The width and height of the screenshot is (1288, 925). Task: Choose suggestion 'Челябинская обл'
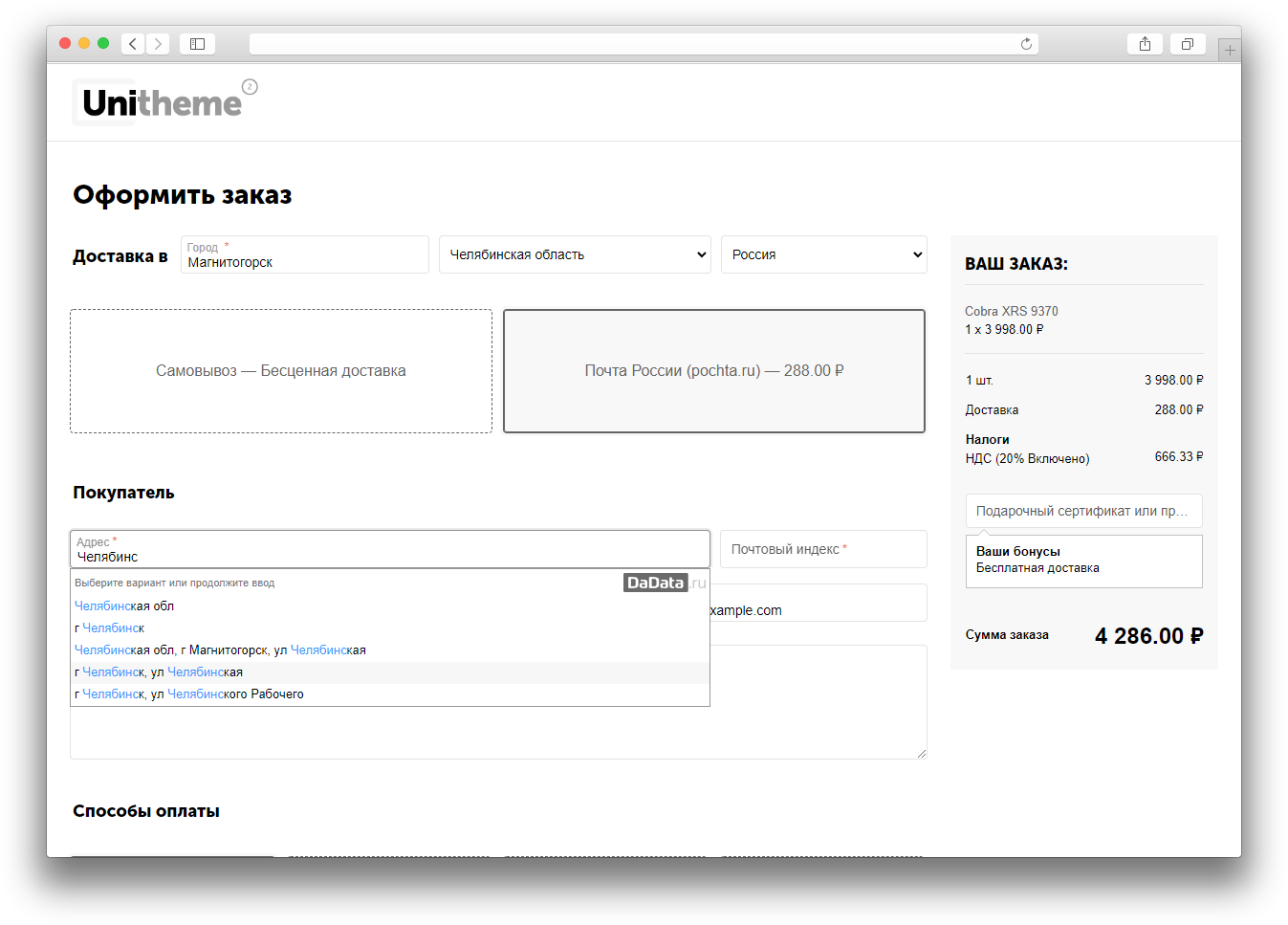pyautogui.click(x=124, y=606)
